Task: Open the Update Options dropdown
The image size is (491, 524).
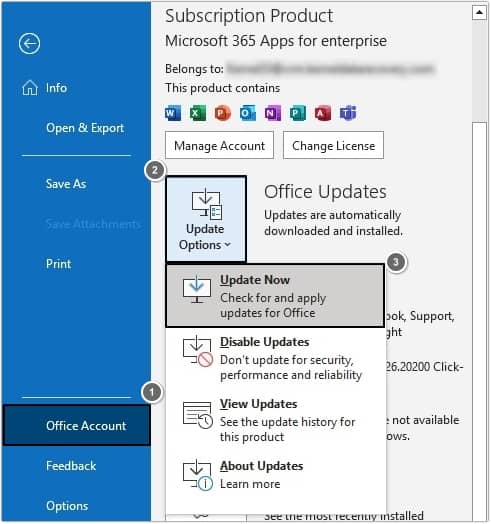Action: pyautogui.click(x=206, y=219)
